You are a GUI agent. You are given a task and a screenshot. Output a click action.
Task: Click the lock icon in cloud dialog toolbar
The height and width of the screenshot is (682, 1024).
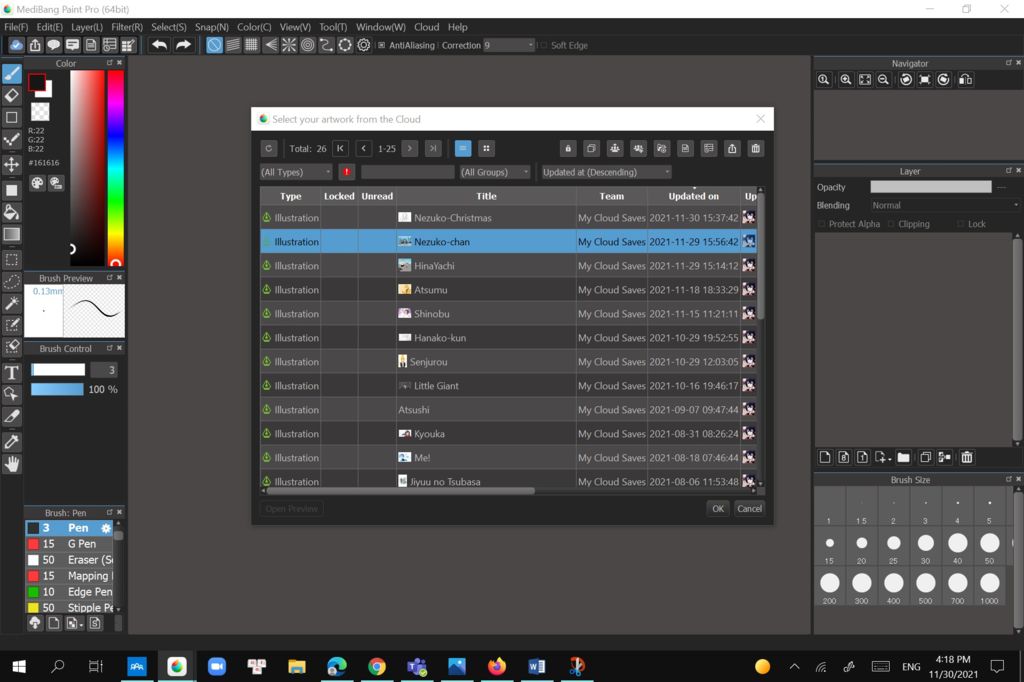tap(568, 148)
